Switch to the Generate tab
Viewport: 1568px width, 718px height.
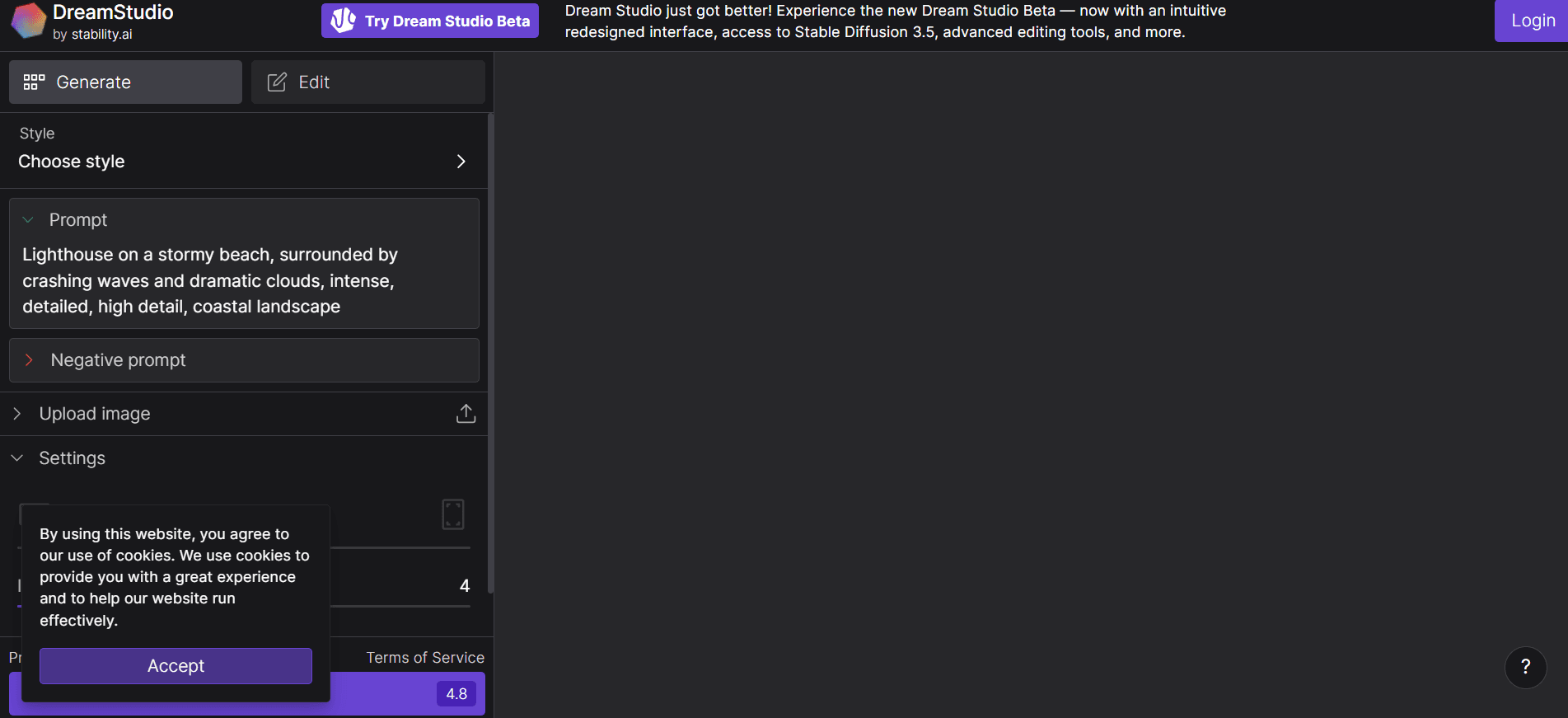[125, 82]
